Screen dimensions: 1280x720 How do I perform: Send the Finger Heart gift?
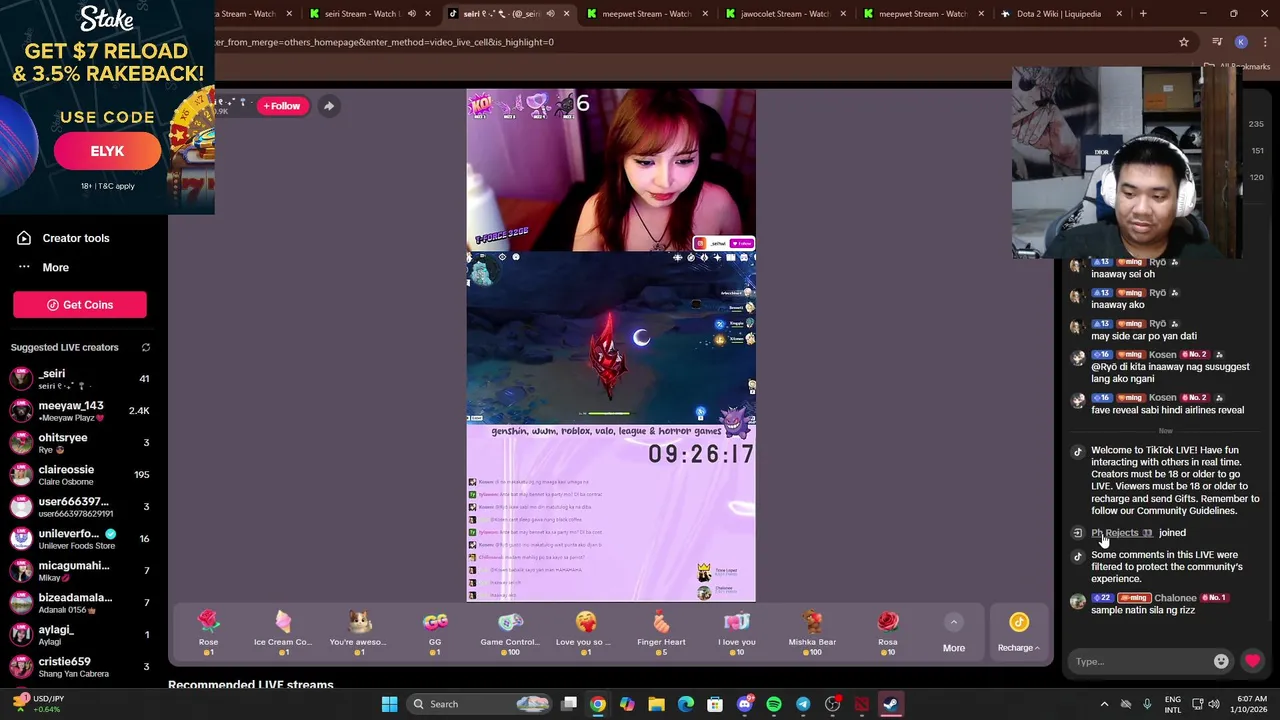pos(661,633)
